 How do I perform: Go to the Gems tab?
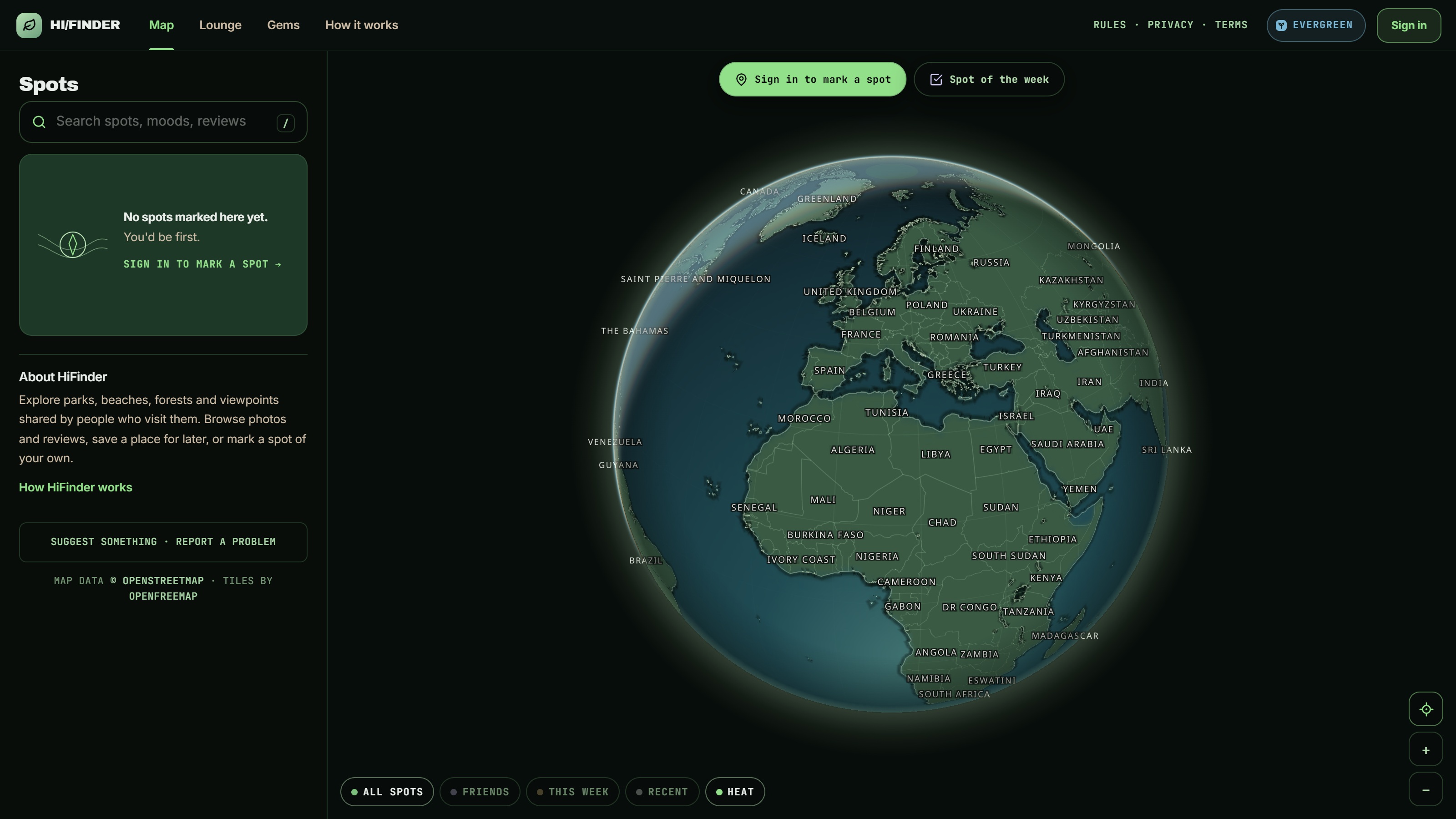[283, 25]
